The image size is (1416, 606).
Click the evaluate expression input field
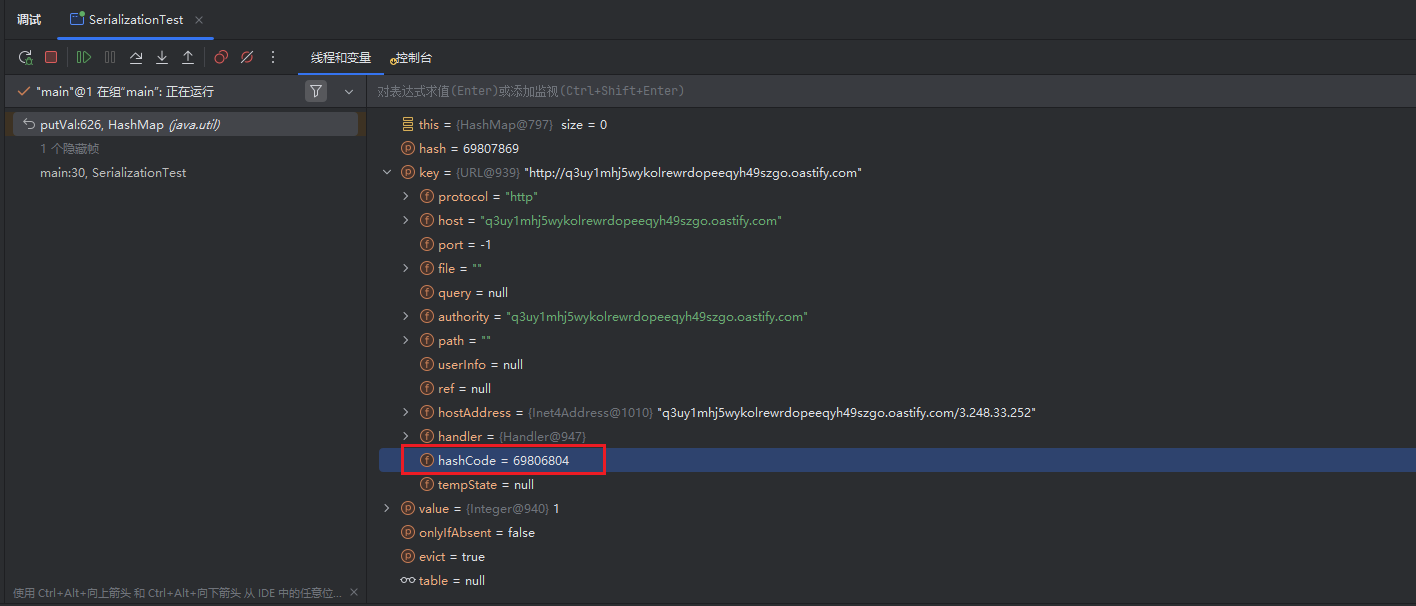[880, 91]
